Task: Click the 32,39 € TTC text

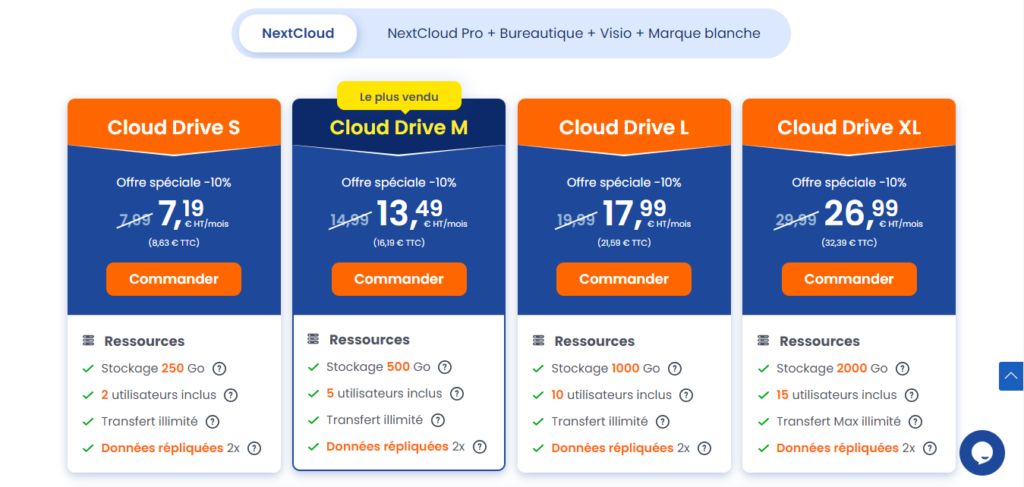Action: coord(849,243)
